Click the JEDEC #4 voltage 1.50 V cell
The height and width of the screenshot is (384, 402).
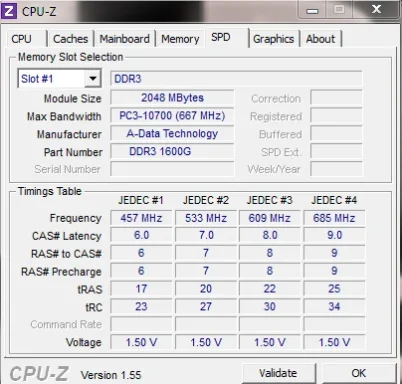coord(334,342)
